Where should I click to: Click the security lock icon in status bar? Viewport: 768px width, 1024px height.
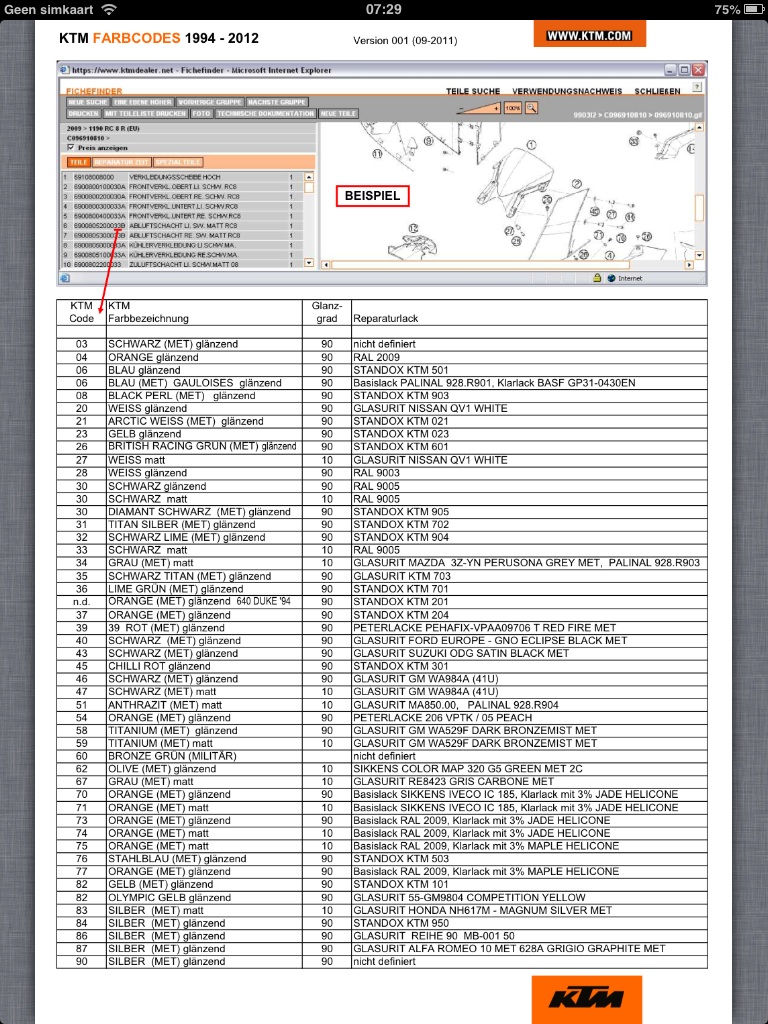(x=597, y=278)
